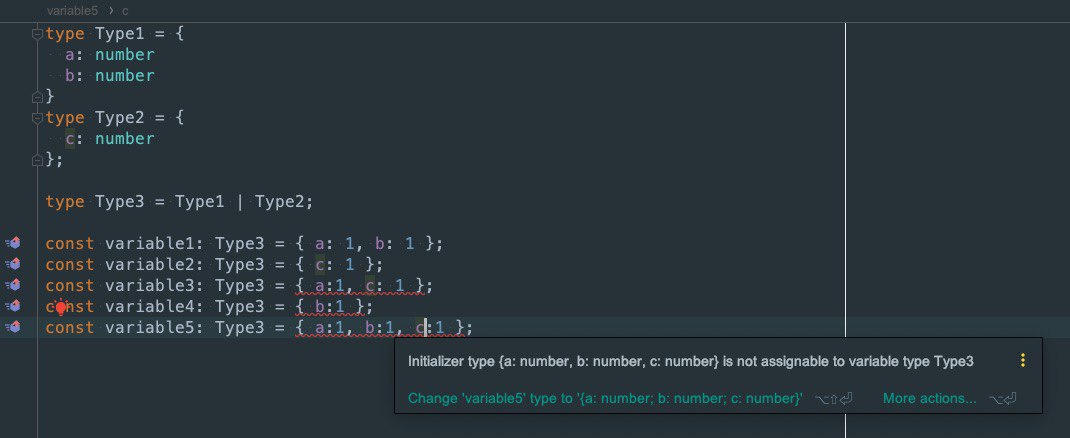Click the fold end marker of Type2
The width and height of the screenshot is (1070, 438).
[38, 160]
